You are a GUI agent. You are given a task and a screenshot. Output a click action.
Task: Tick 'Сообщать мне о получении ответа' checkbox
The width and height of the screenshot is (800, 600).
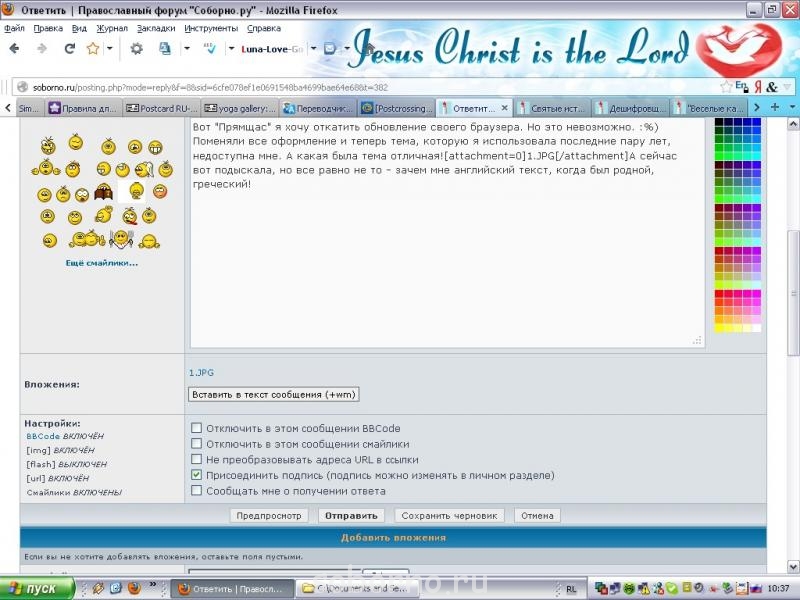(x=197, y=491)
